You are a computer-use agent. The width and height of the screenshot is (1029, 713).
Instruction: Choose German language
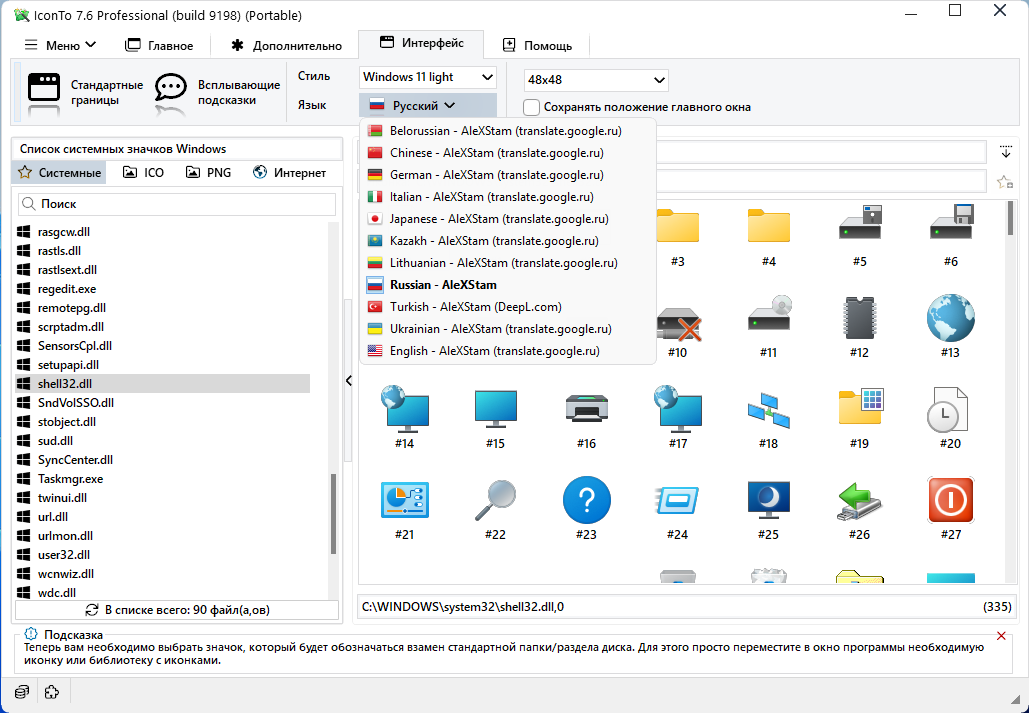pos(508,175)
